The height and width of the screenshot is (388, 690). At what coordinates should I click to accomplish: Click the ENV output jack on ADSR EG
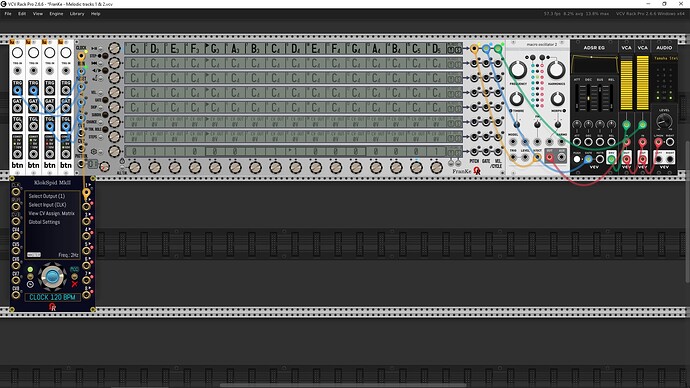click(611, 159)
